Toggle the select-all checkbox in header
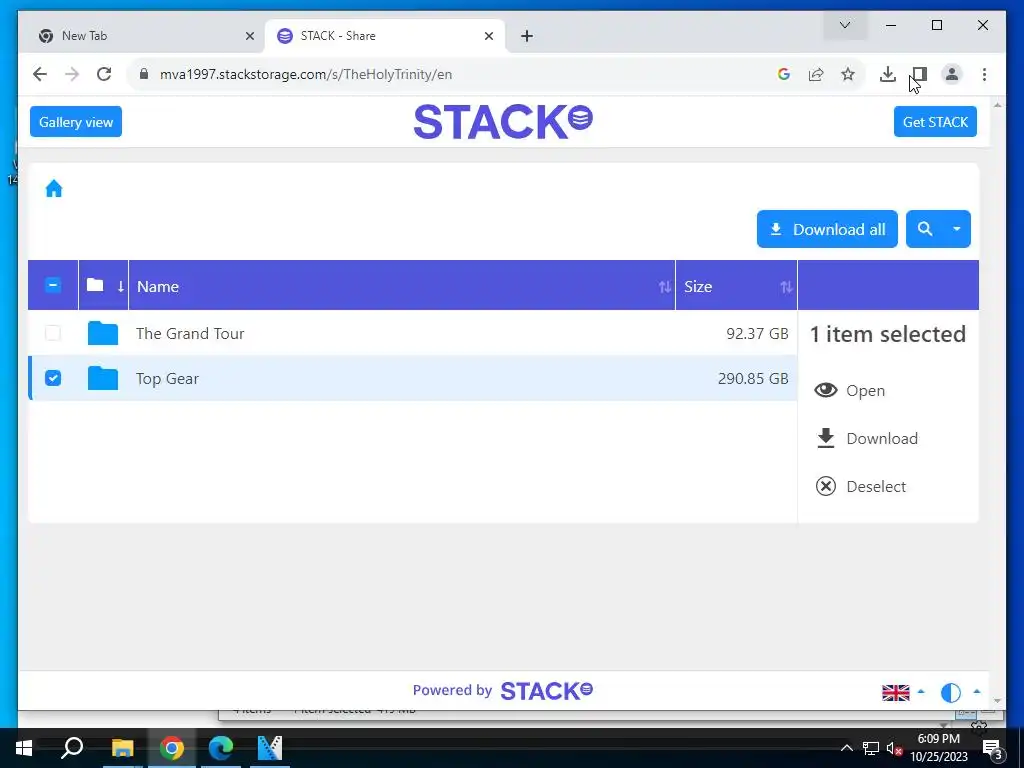1024x768 pixels. pos(53,285)
